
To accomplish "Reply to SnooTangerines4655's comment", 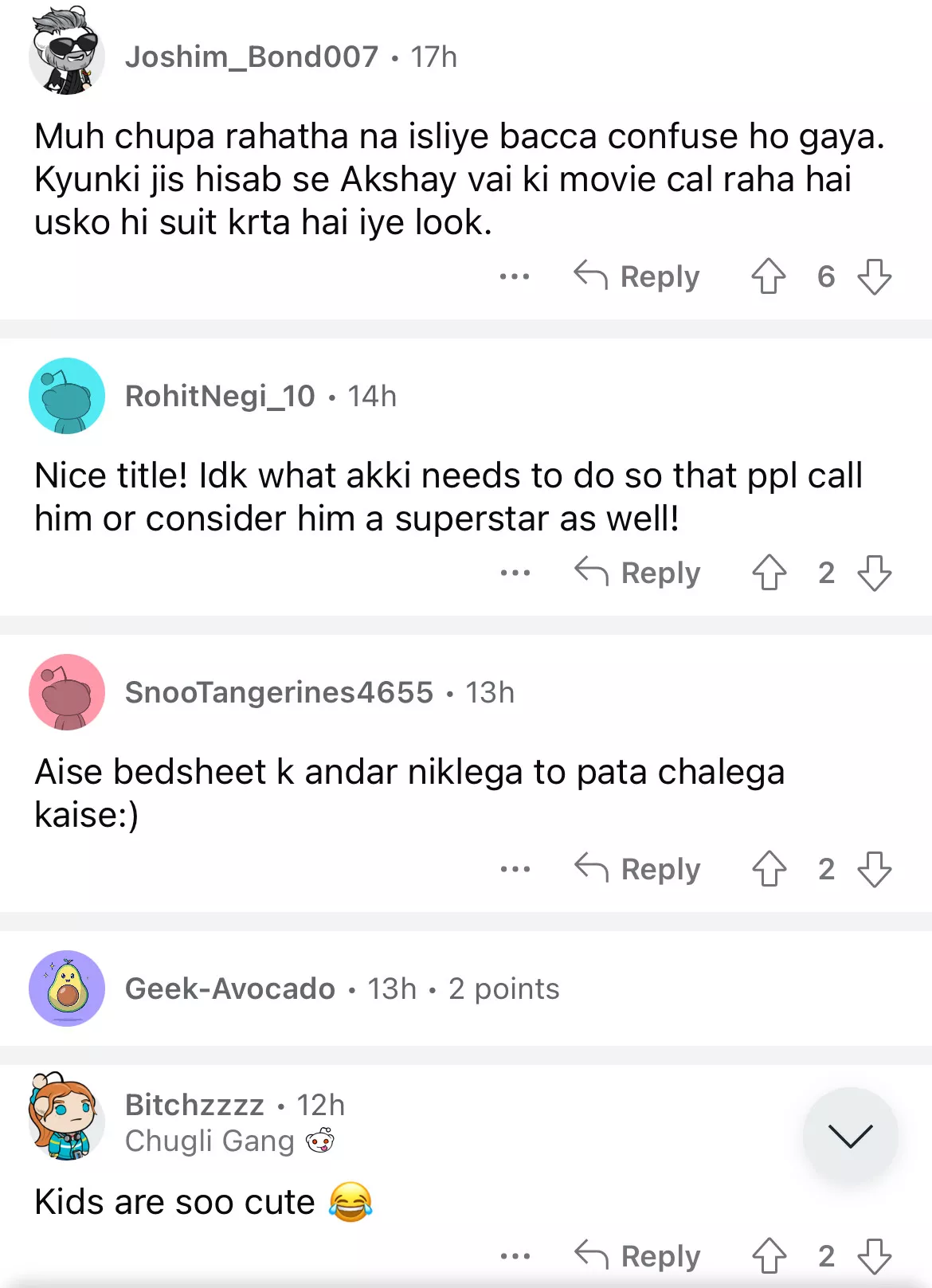I will pyautogui.click(x=637, y=869).
